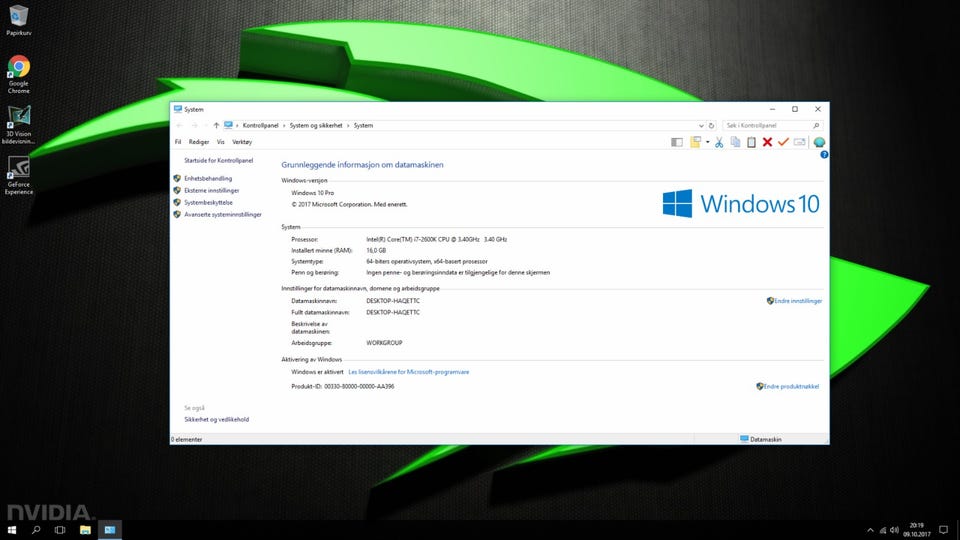Image resolution: width=960 pixels, height=540 pixels.
Task: Open Sikkerhet og vedlikehold link
Action: coord(216,420)
